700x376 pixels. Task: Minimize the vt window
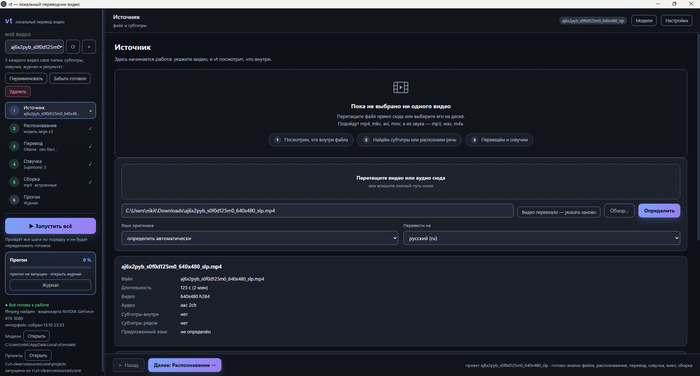click(658, 4)
